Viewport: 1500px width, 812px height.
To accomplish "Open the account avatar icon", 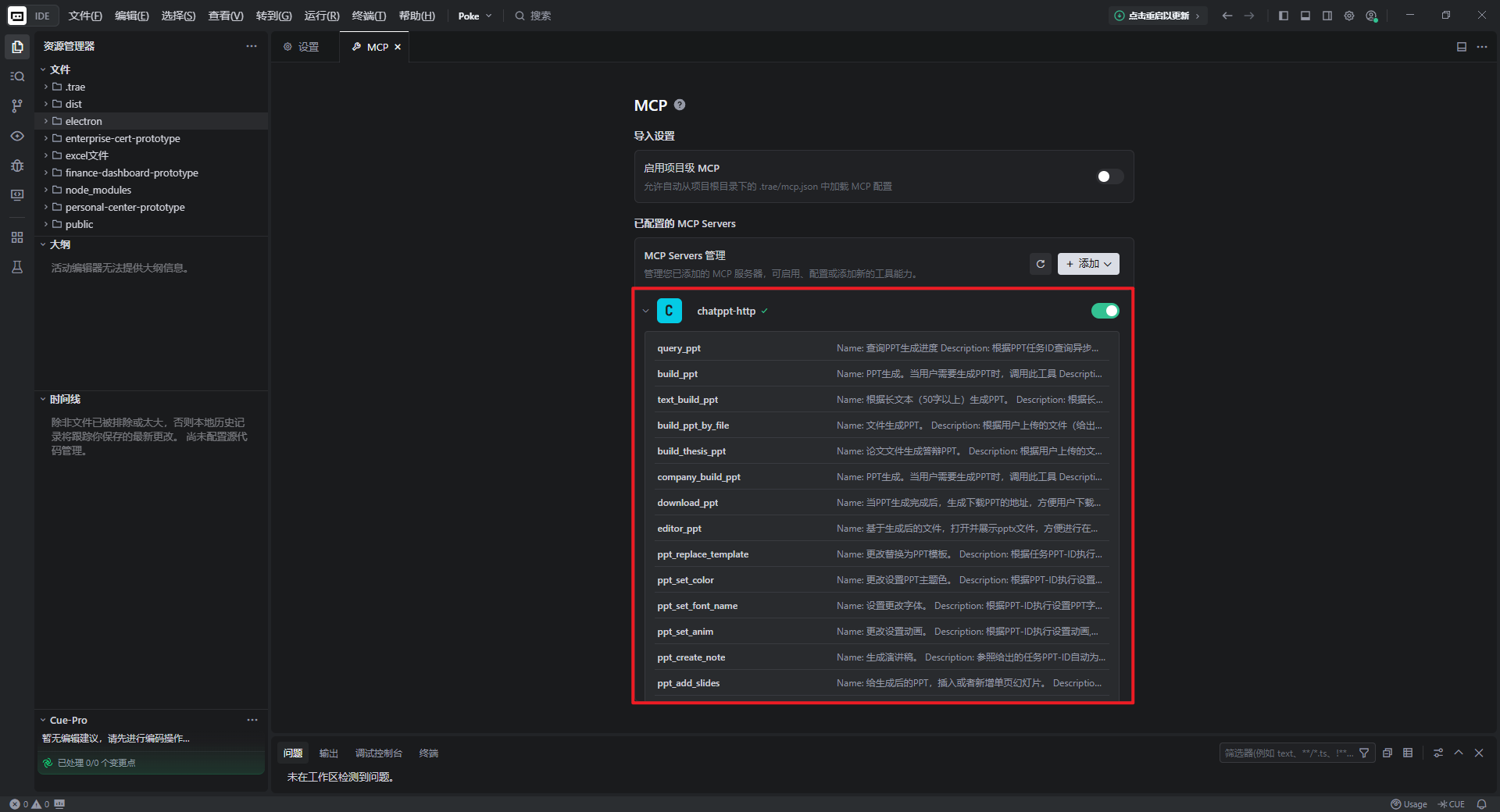I will tap(1372, 16).
